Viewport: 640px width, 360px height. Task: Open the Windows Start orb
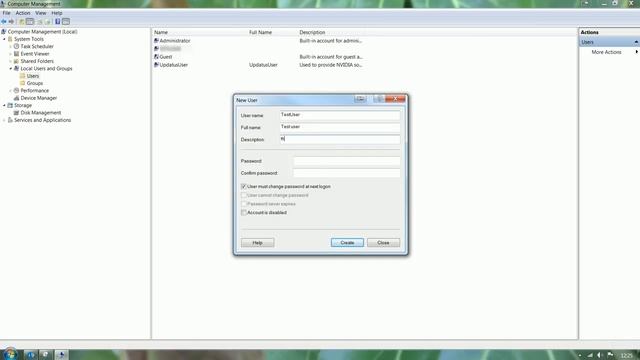click(x=10, y=354)
